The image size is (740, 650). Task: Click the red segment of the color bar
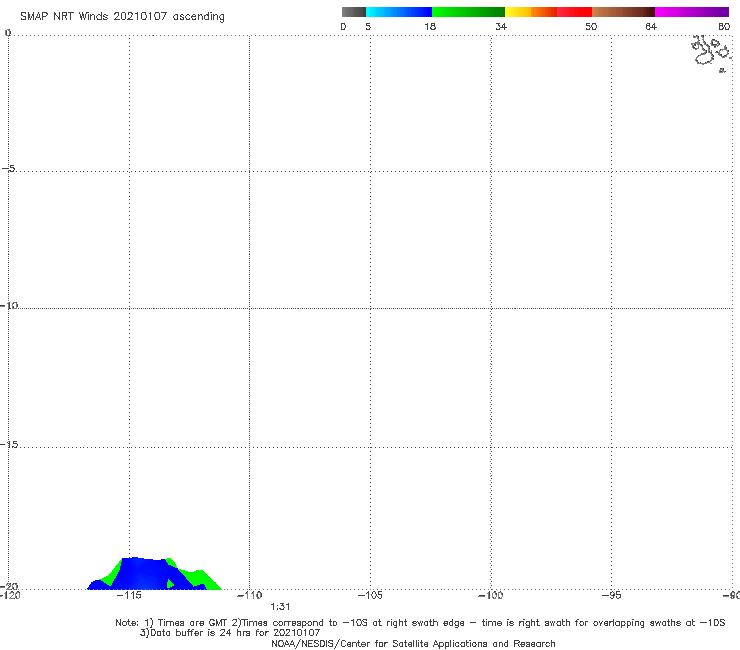click(574, 12)
